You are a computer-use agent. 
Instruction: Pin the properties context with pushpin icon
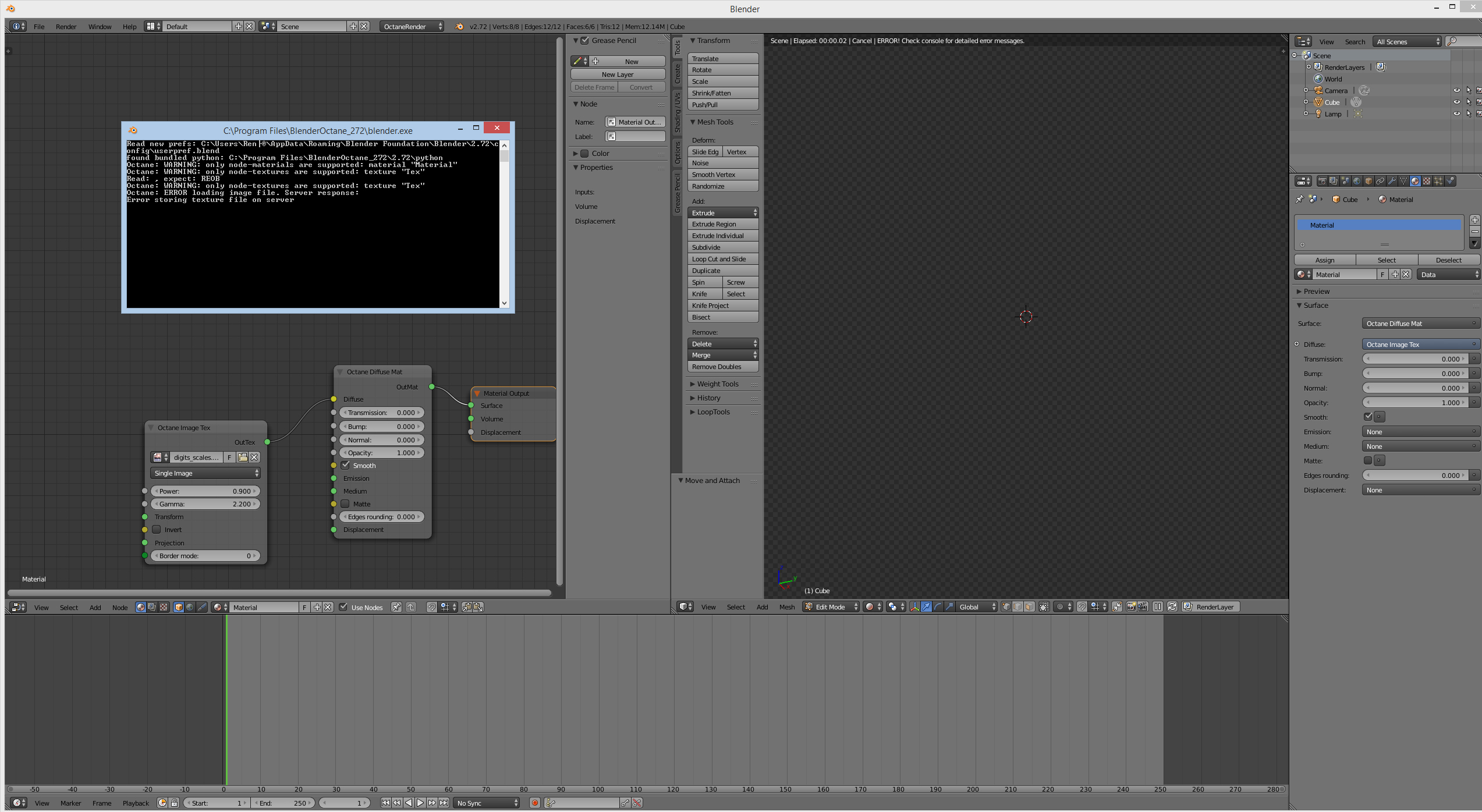coord(1300,200)
